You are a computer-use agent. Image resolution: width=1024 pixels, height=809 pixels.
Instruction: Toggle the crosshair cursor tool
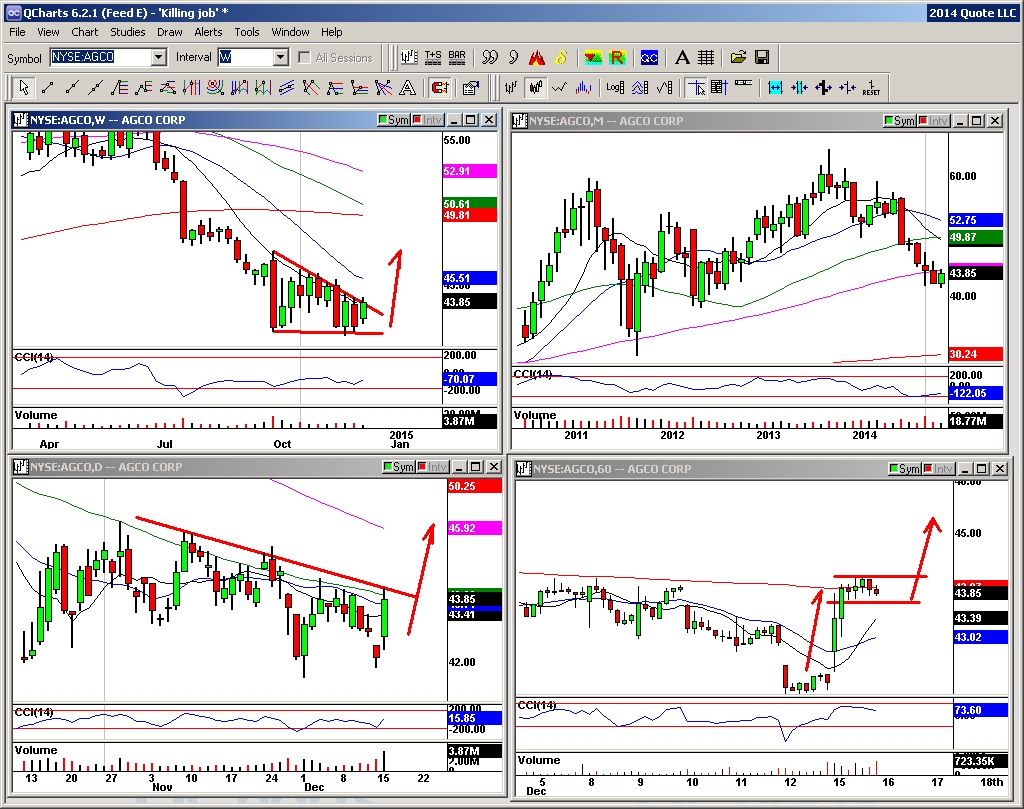pyautogui.click(x=697, y=87)
